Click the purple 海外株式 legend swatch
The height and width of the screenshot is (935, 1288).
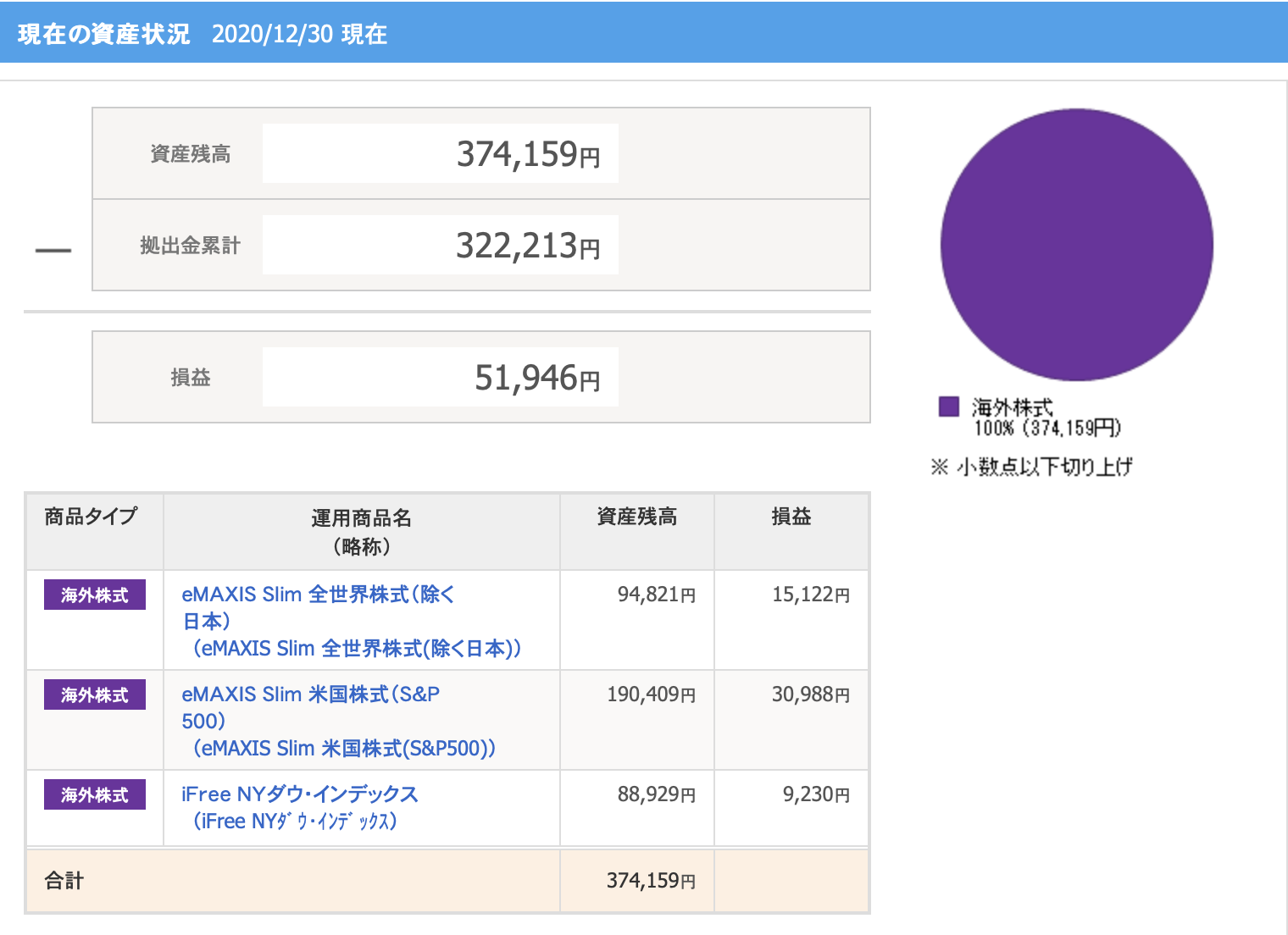[948, 407]
